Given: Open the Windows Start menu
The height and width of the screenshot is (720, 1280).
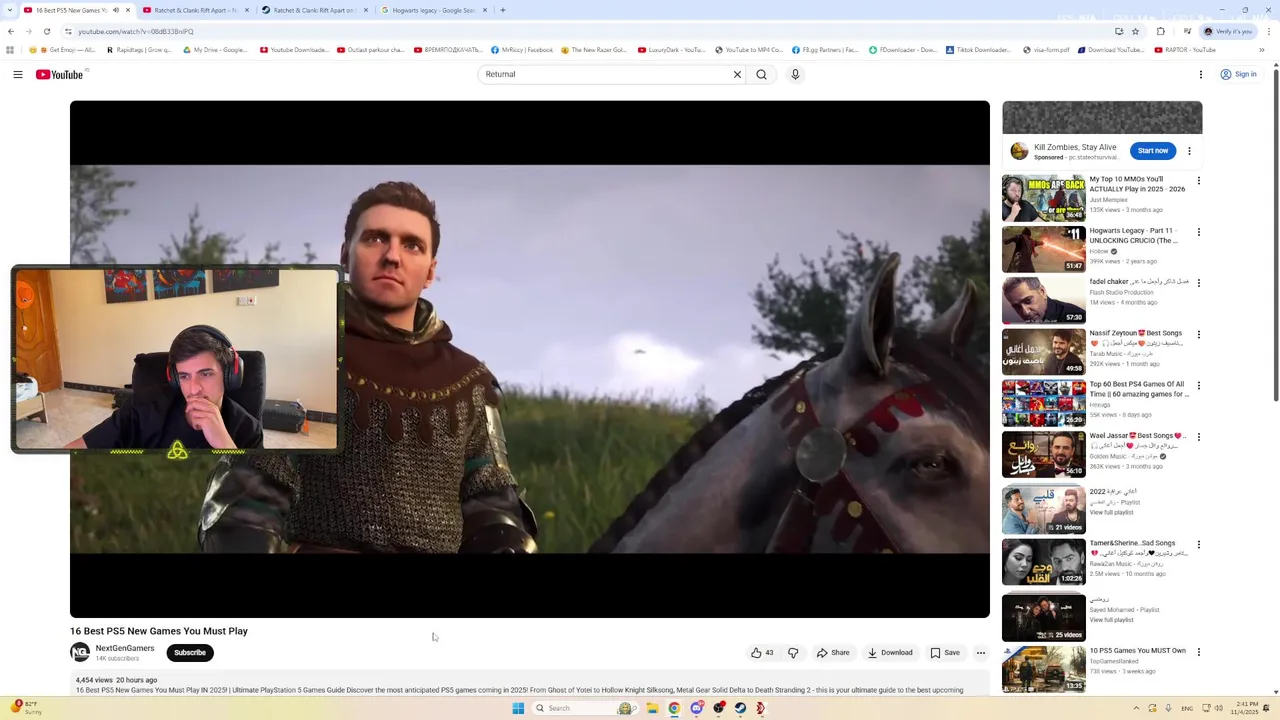Looking at the screenshot, I should [x=518, y=708].
